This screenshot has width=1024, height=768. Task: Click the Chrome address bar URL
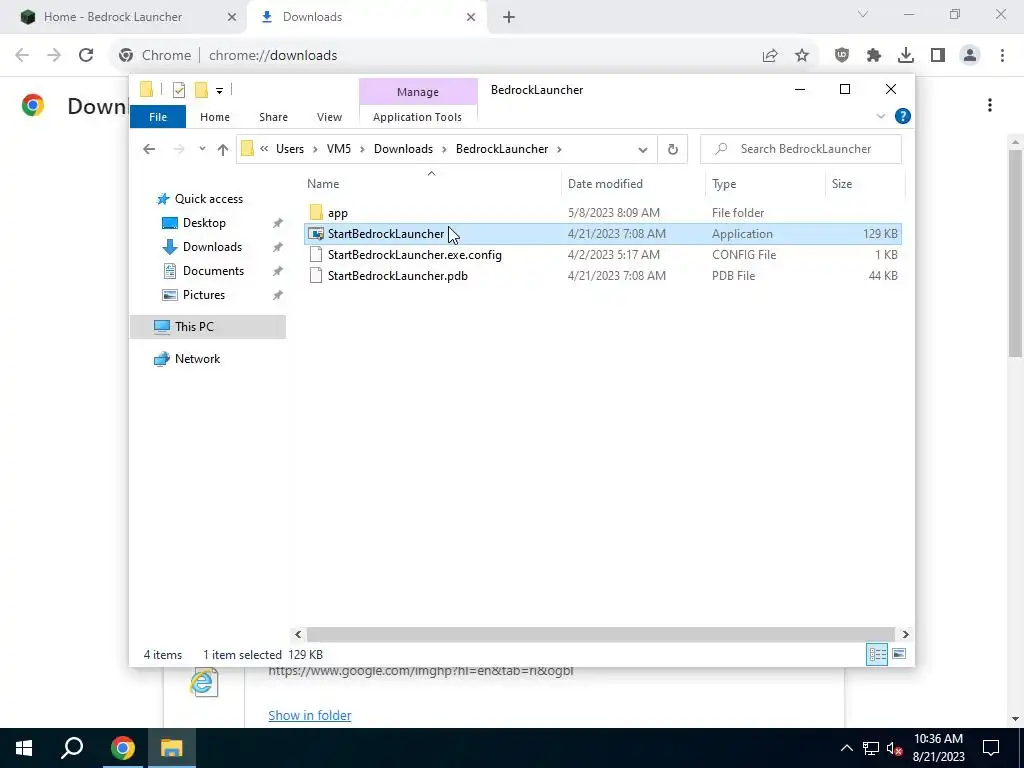tap(273, 56)
